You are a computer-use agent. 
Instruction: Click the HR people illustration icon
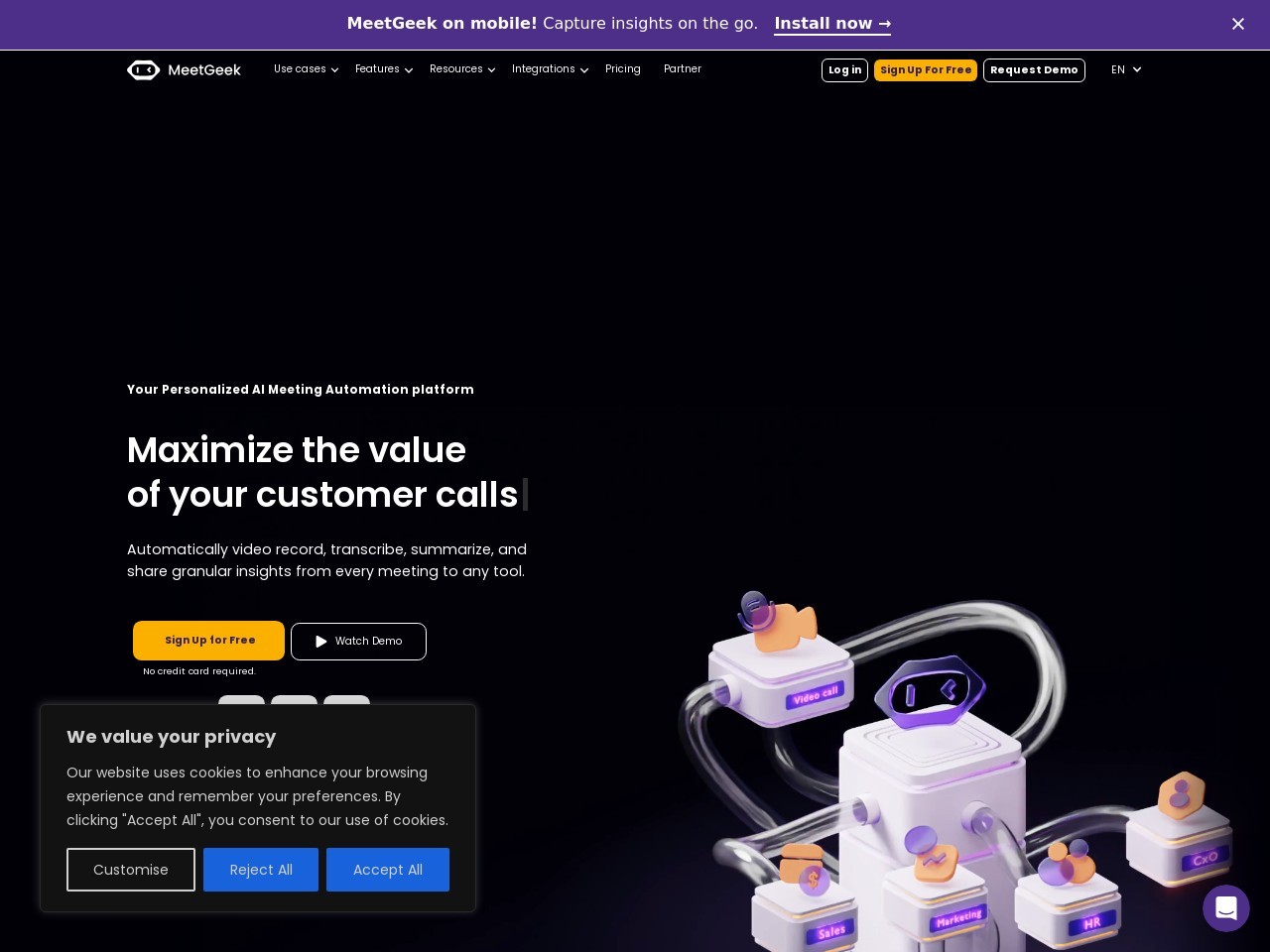click(1067, 863)
